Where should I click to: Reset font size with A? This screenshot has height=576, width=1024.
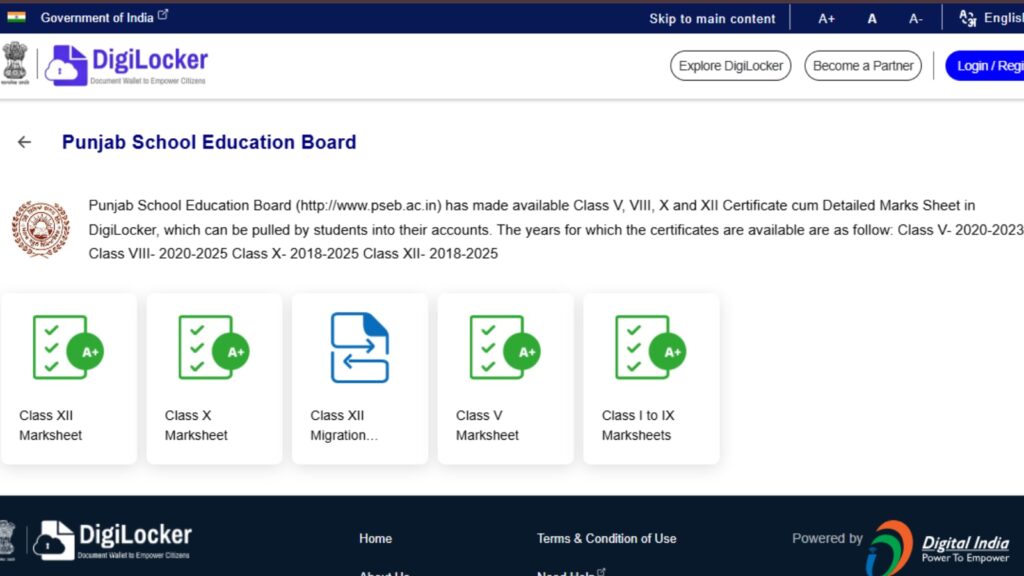coord(872,19)
